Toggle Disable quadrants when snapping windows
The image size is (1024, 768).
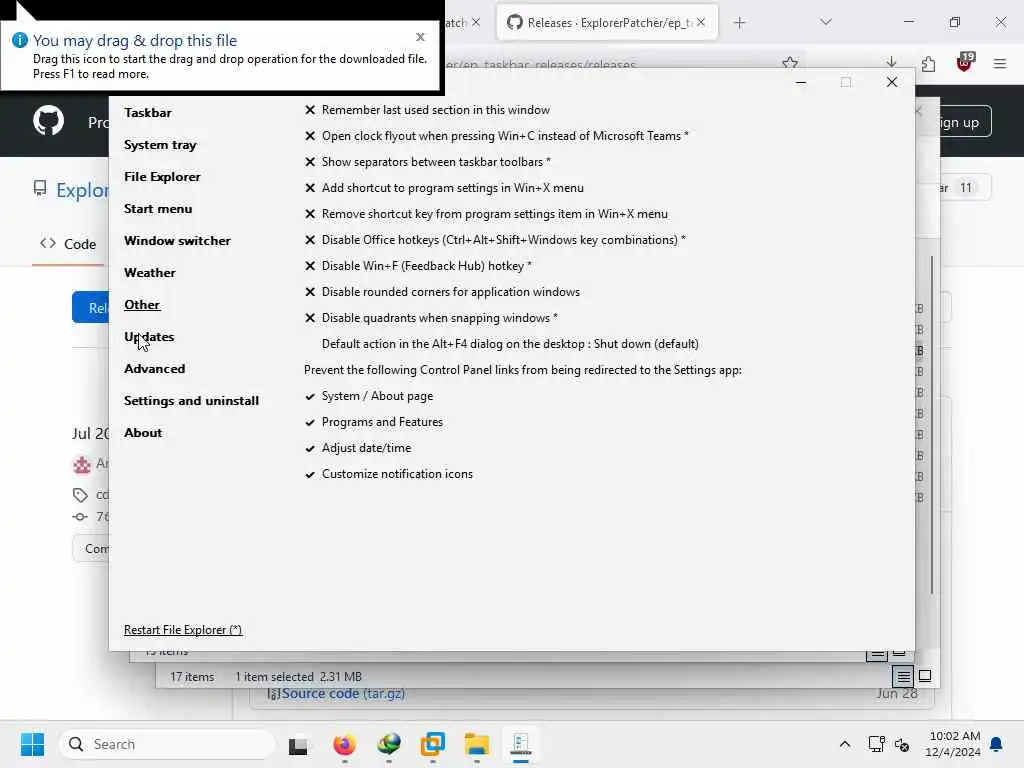[431, 318]
